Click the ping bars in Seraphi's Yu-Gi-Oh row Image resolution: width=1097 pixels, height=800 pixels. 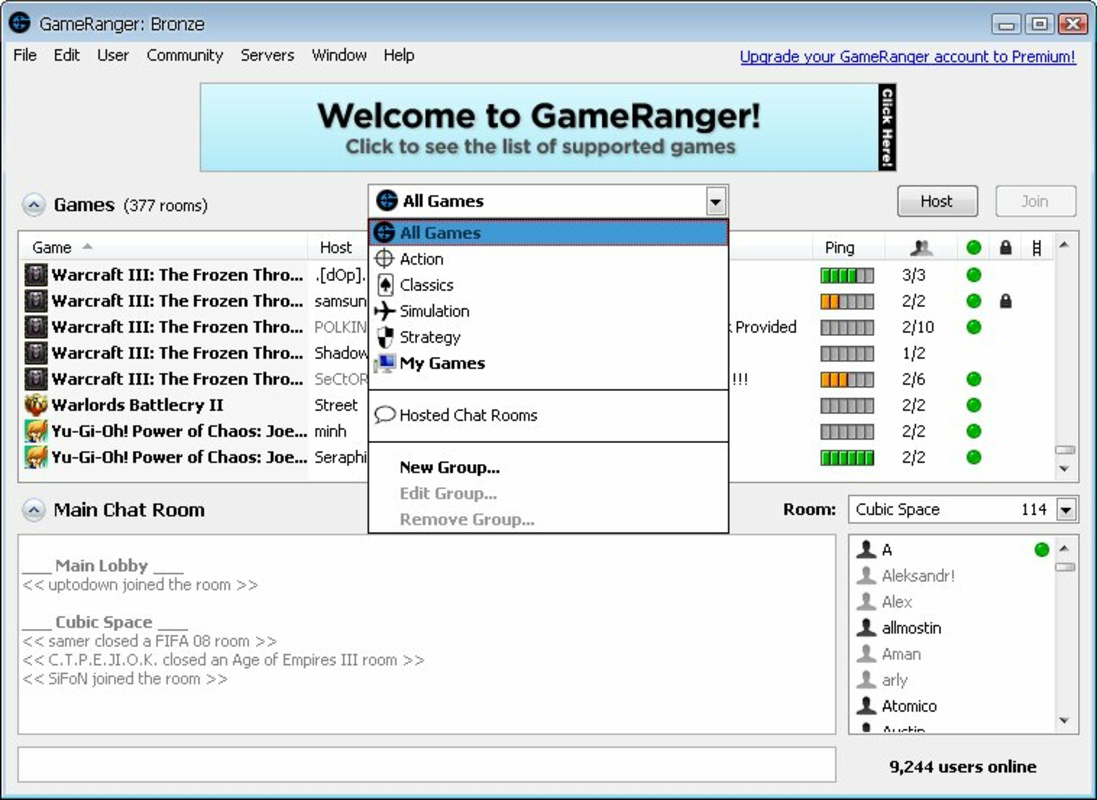click(847, 458)
